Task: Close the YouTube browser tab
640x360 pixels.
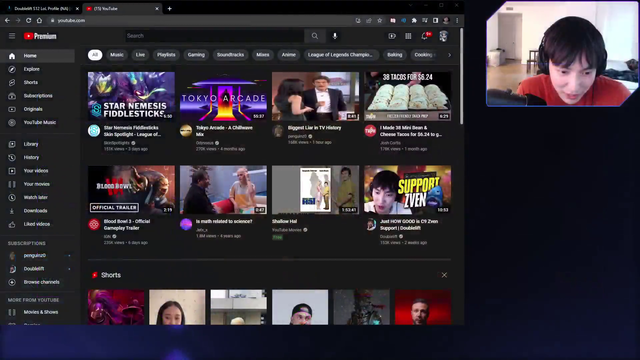Action: [157, 9]
